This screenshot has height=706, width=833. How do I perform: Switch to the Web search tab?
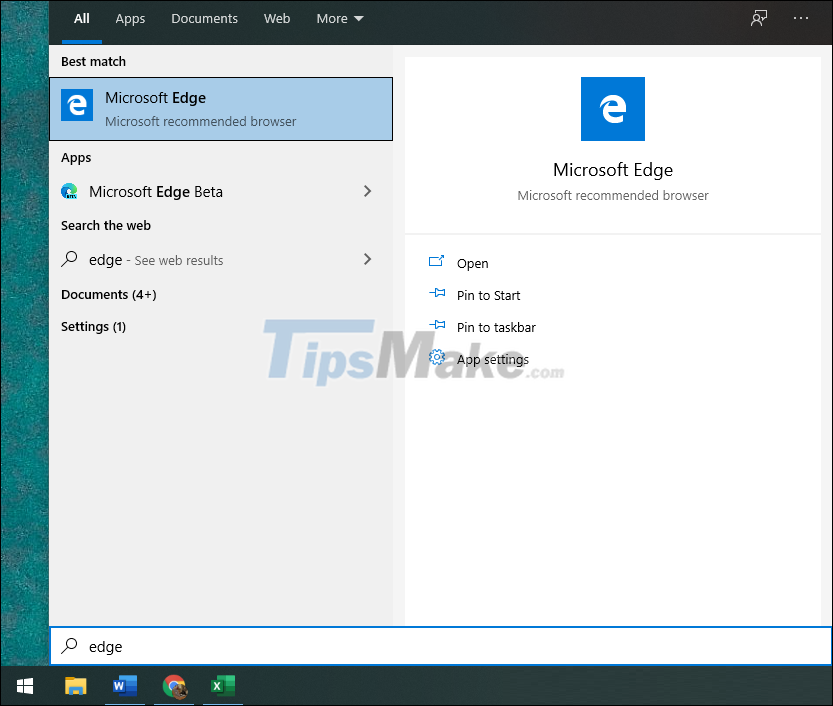[x=277, y=18]
